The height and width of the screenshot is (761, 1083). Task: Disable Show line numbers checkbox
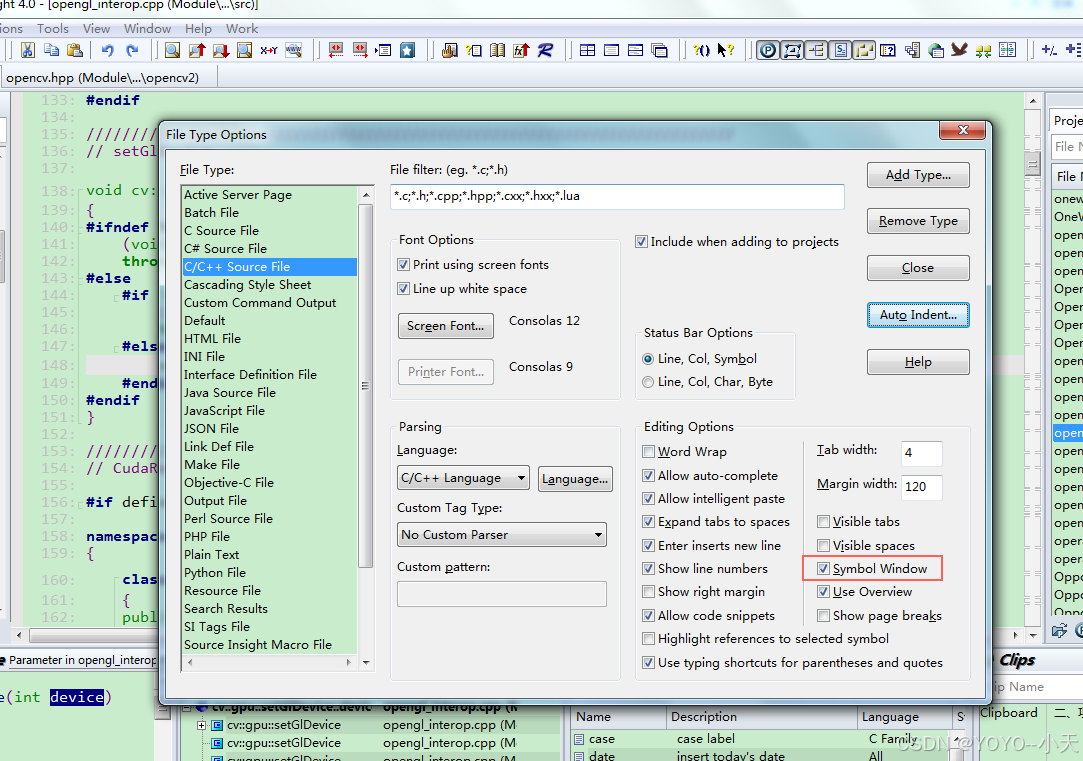point(649,568)
